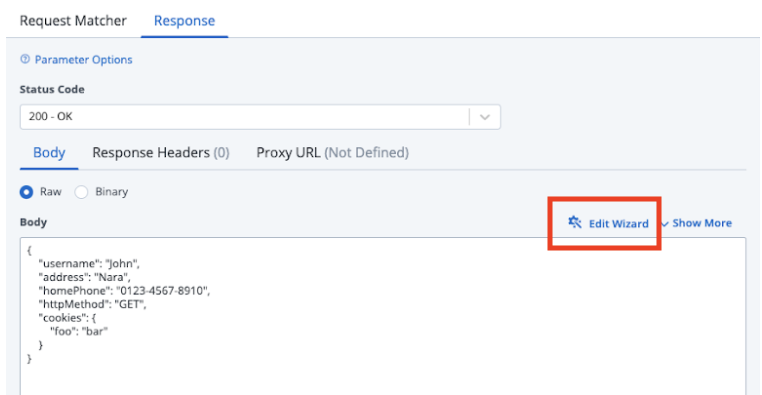Select the Response tab
Viewport: 762px width, 395px height.
coord(184,20)
